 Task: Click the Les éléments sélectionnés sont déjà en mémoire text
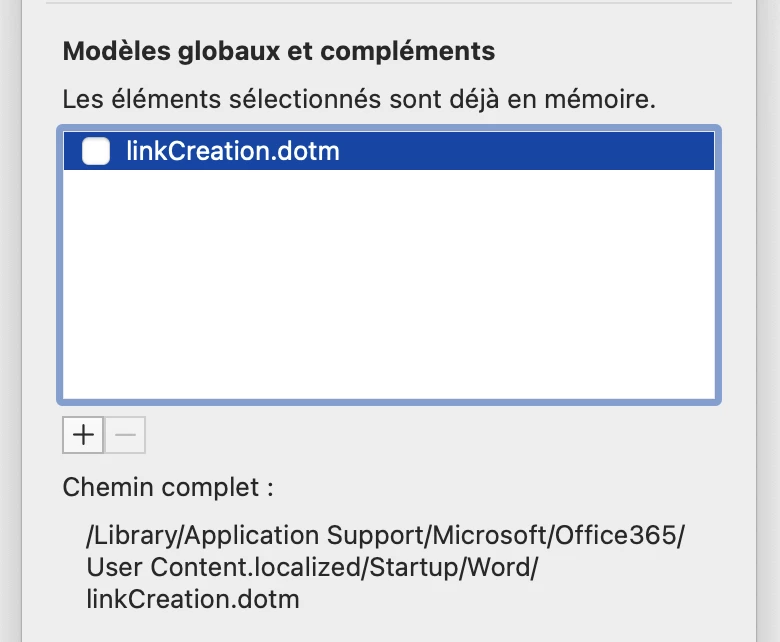pos(359,98)
